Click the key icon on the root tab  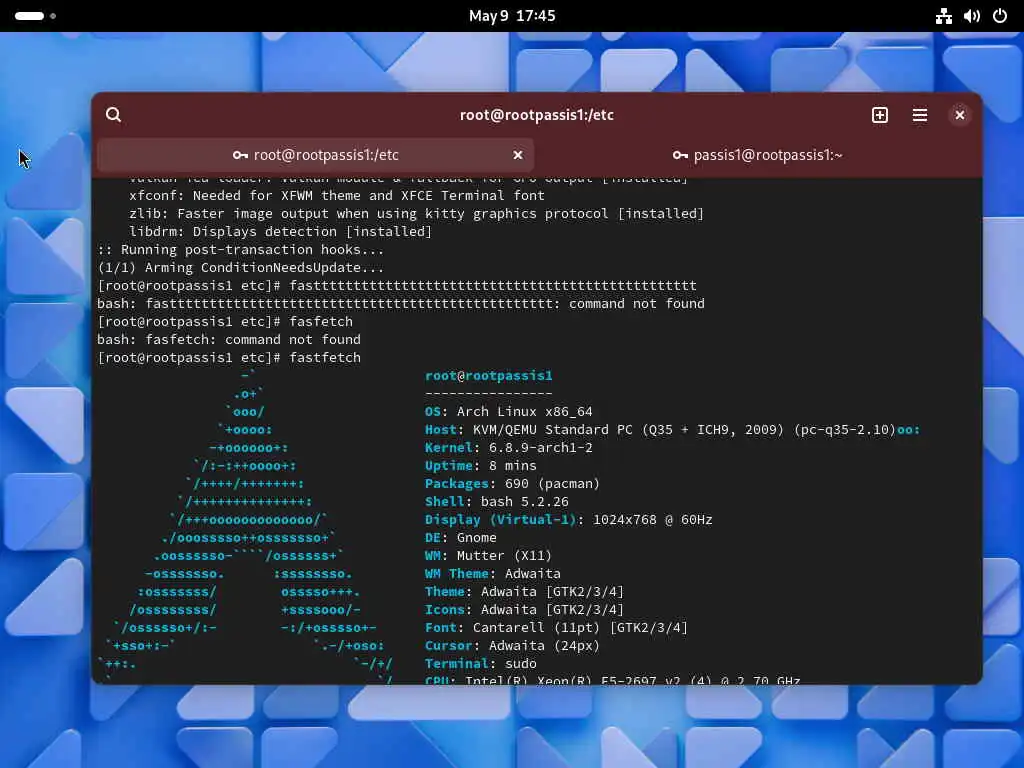[x=240, y=155]
